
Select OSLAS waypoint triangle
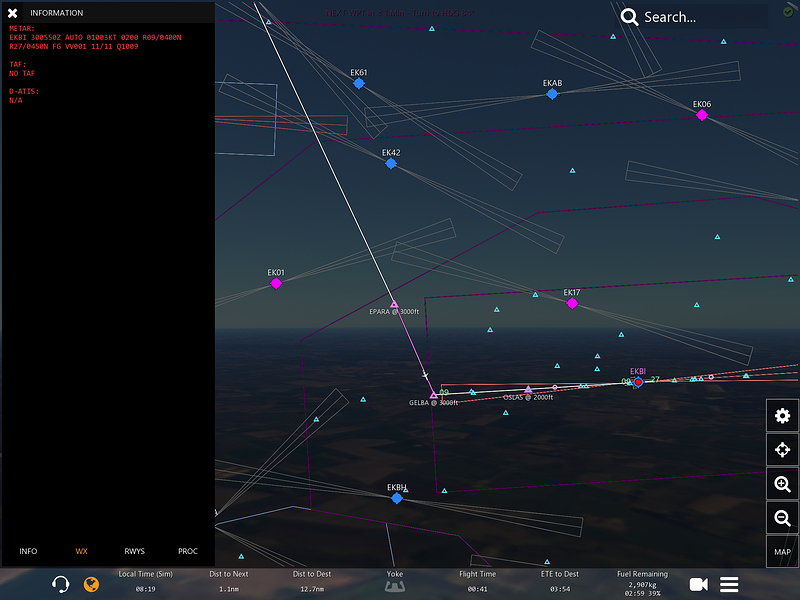click(x=528, y=389)
